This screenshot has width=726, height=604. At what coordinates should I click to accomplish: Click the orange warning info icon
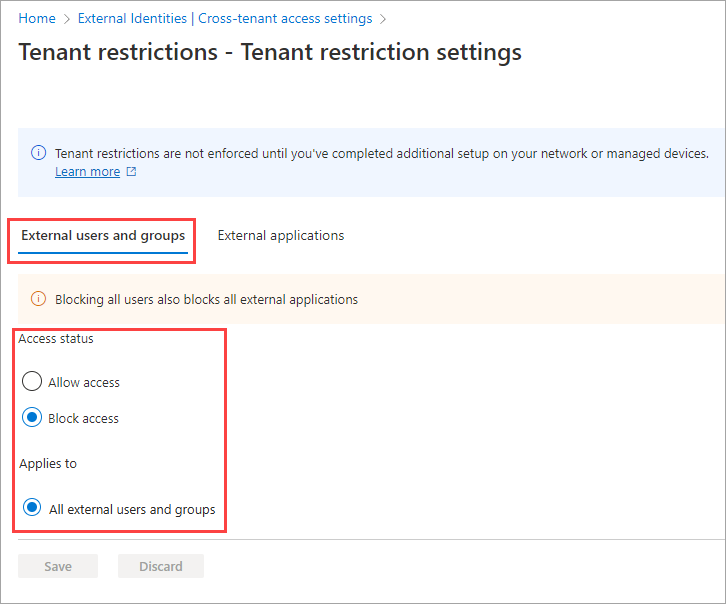coord(39,298)
